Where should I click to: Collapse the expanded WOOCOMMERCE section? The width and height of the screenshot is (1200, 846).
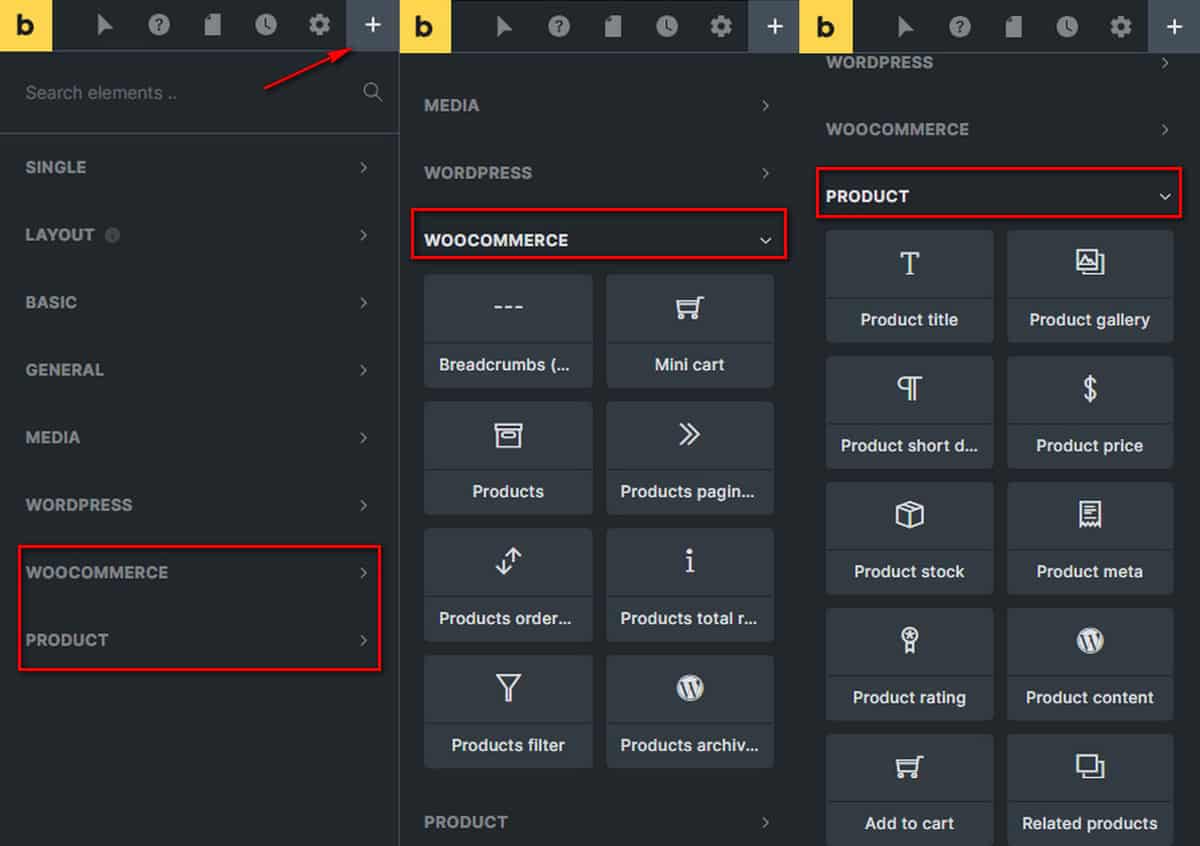pyautogui.click(x=598, y=240)
